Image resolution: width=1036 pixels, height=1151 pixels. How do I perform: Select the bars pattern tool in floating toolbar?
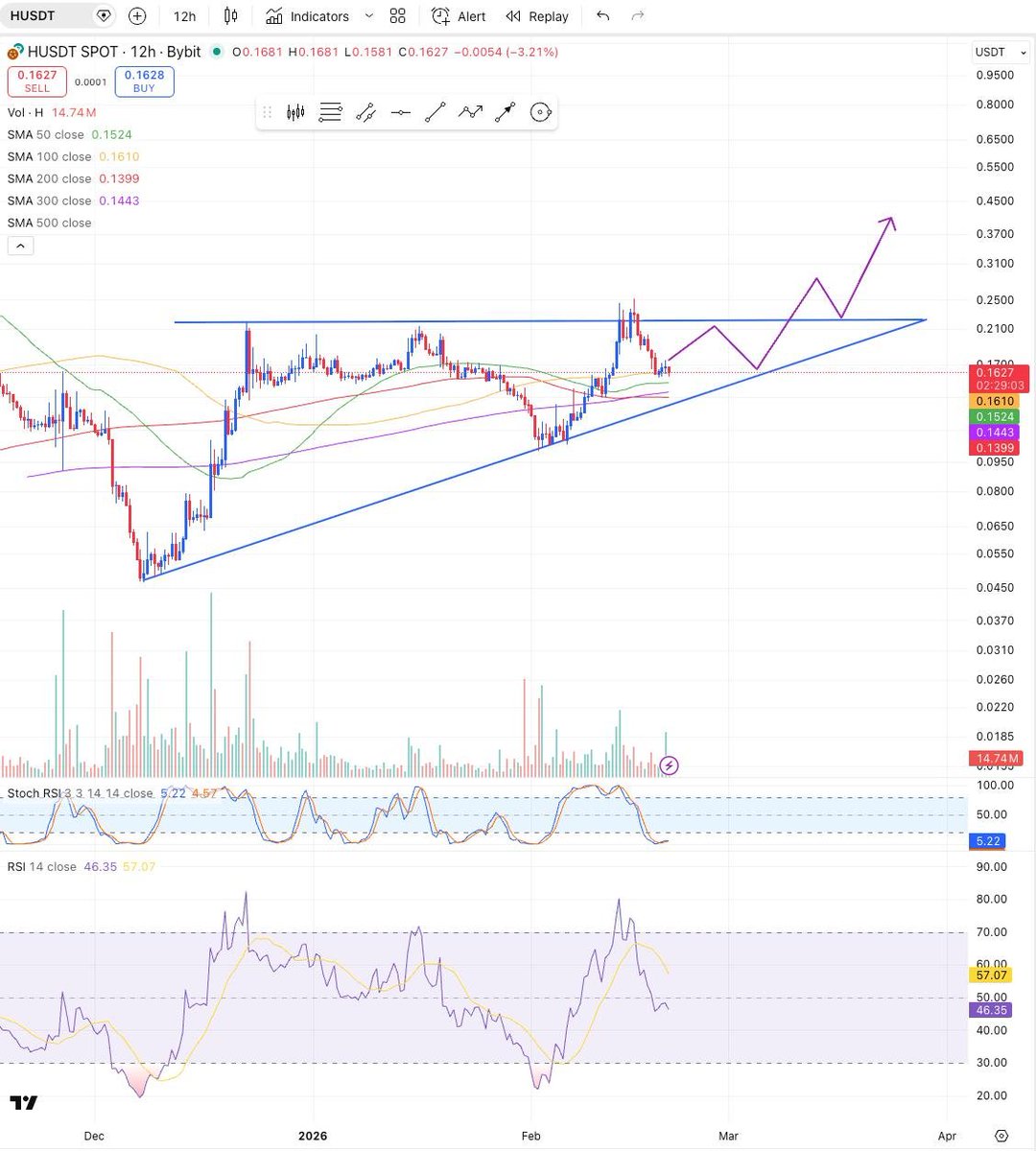pyautogui.click(x=295, y=113)
